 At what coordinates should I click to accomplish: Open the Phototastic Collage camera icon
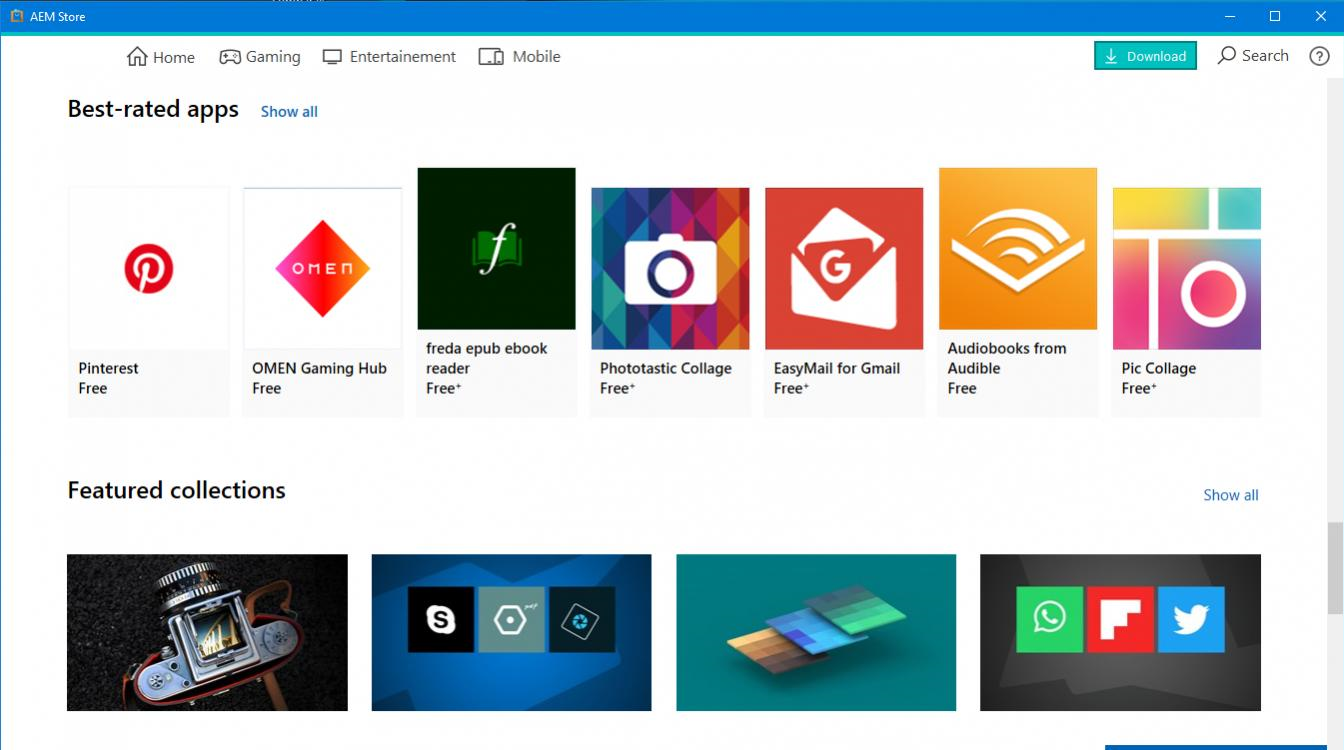click(x=670, y=269)
